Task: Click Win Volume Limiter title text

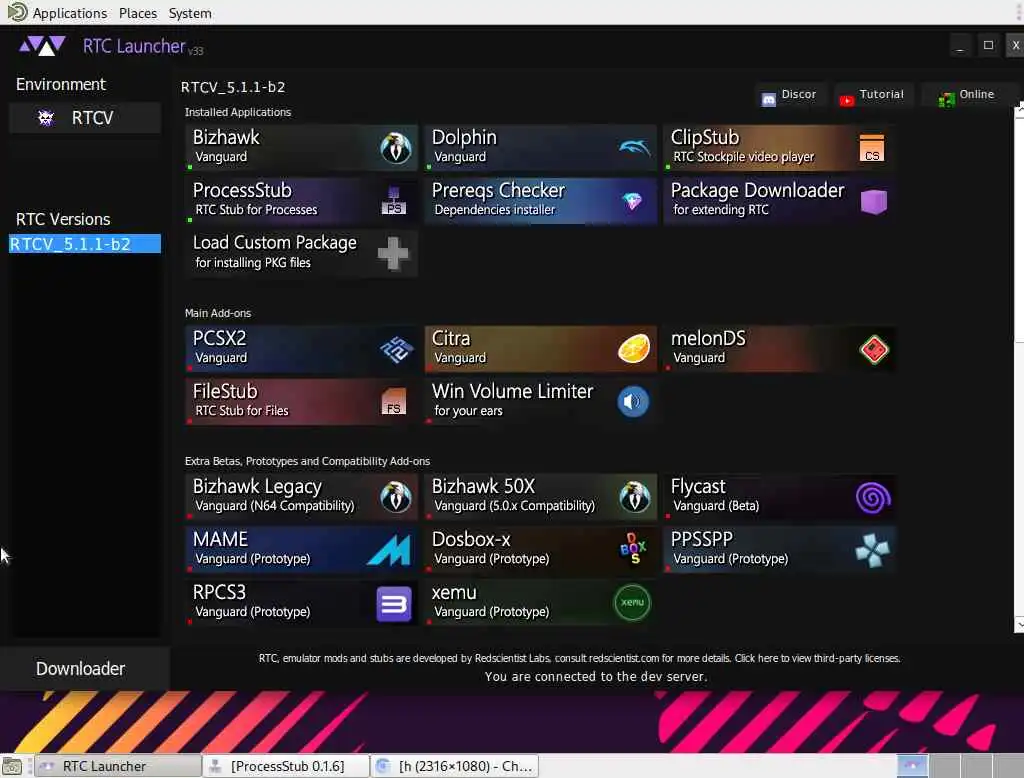Action: coord(513,391)
